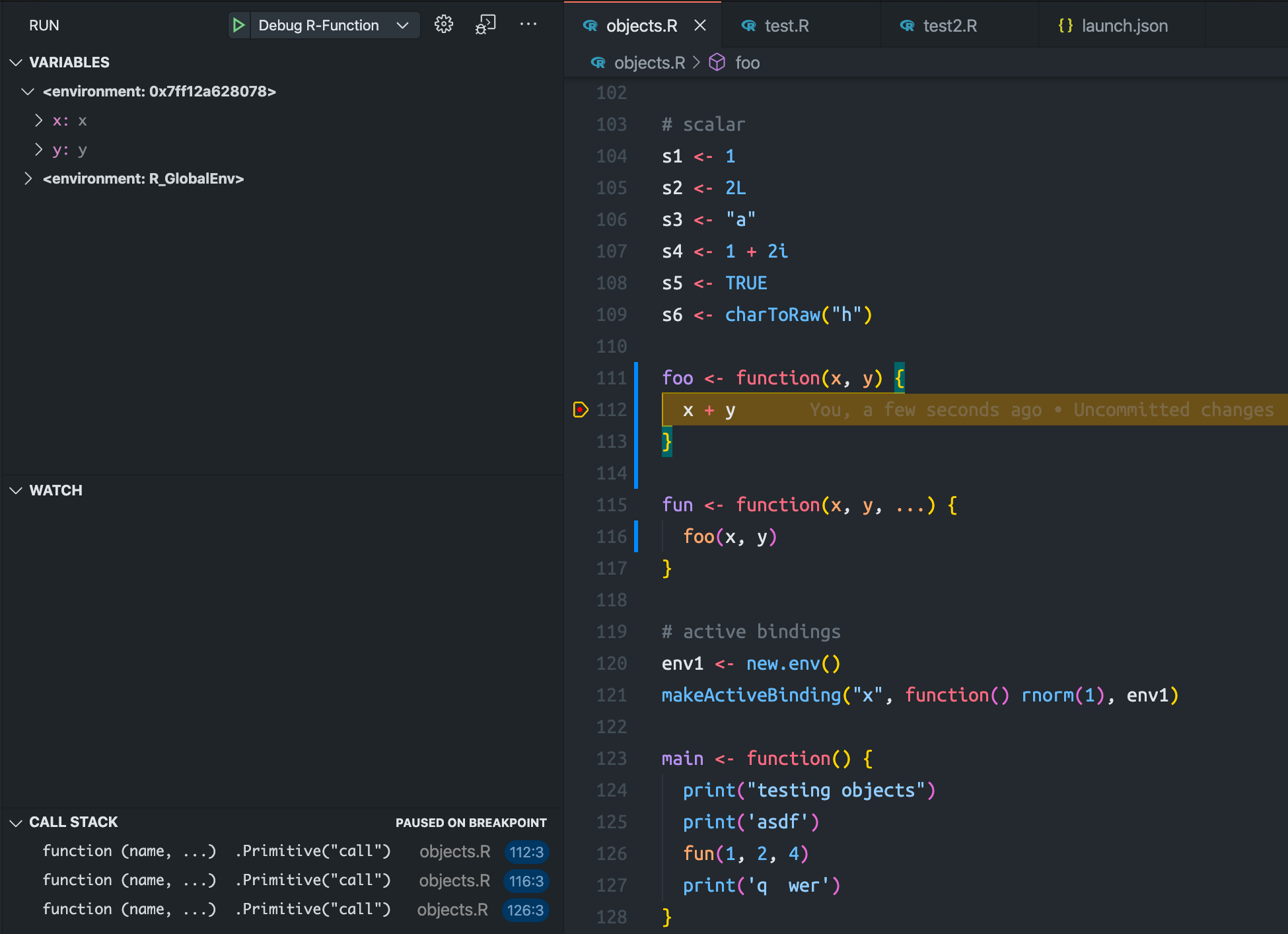This screenshot has height=934, width=1288.
Task: Collapse the VARIABLES section
Action: pos(15,62)
